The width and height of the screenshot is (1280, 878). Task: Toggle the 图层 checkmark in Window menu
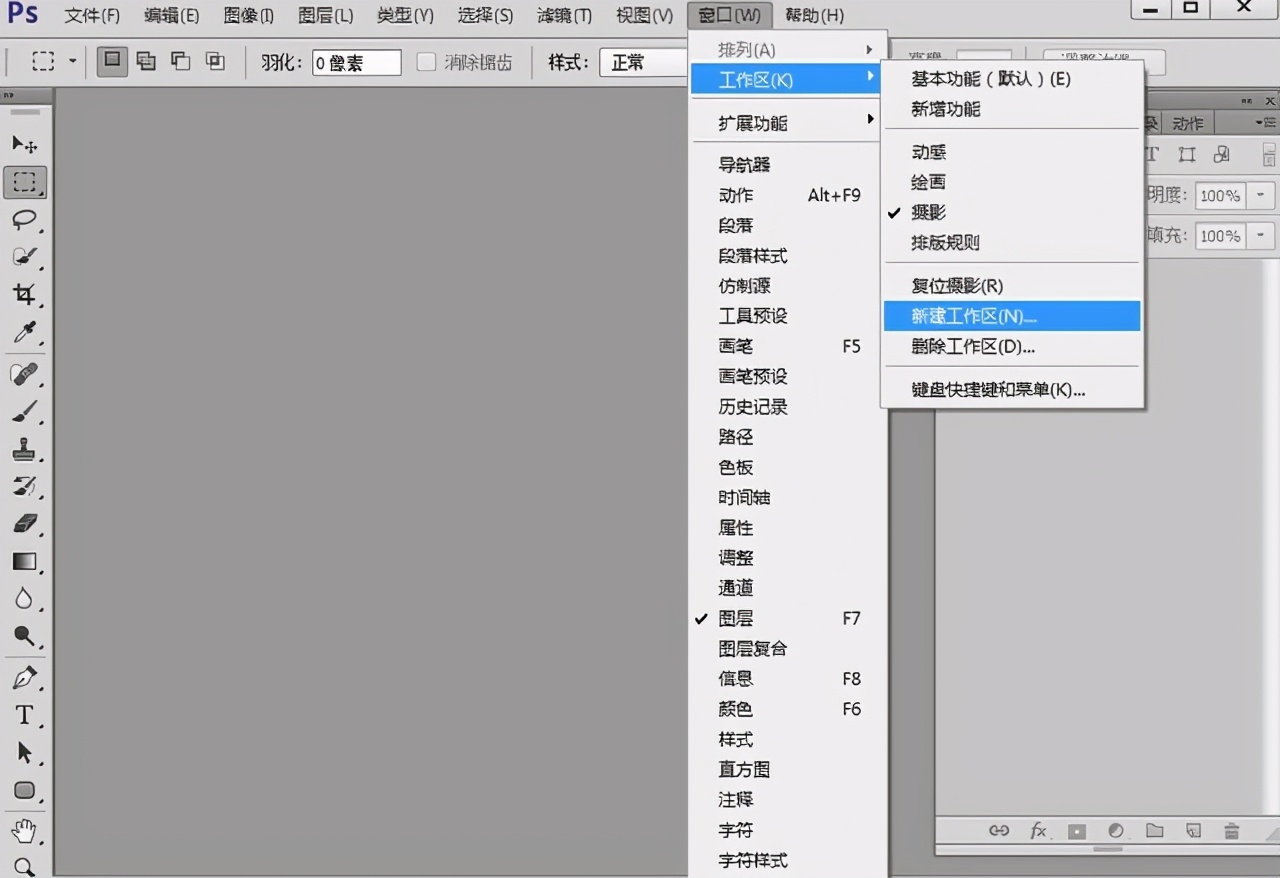703,618
